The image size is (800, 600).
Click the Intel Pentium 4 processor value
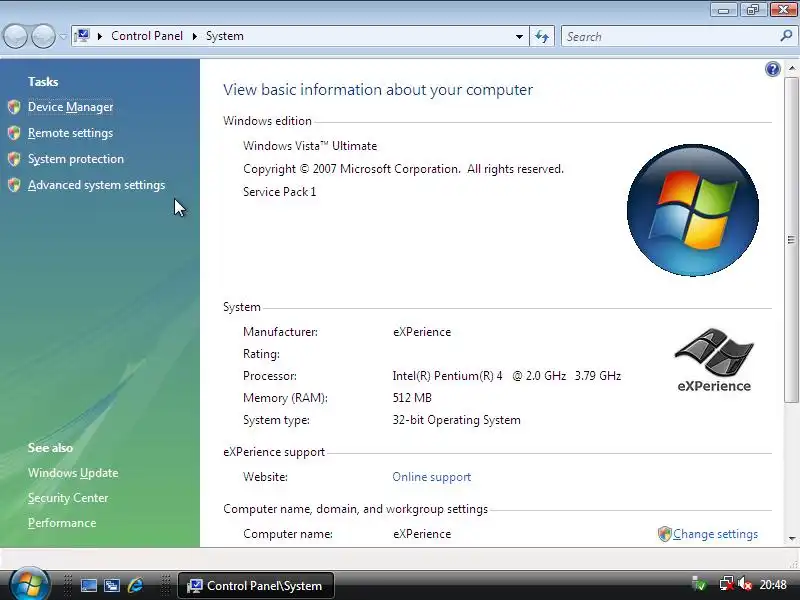coord(507,376)
